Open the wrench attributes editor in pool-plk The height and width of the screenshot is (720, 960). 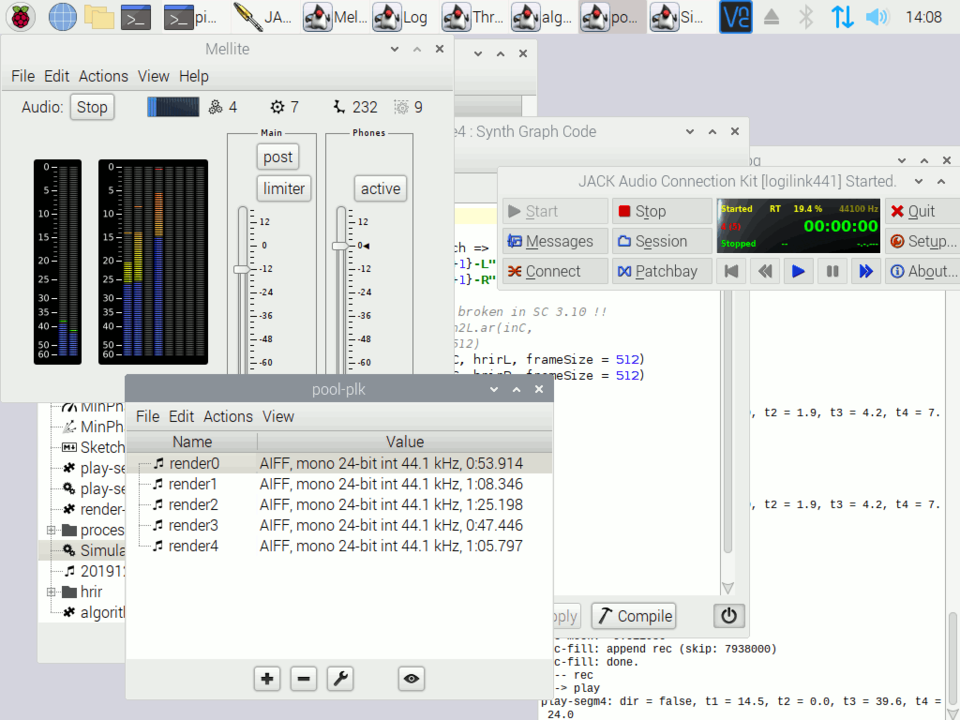341,679
